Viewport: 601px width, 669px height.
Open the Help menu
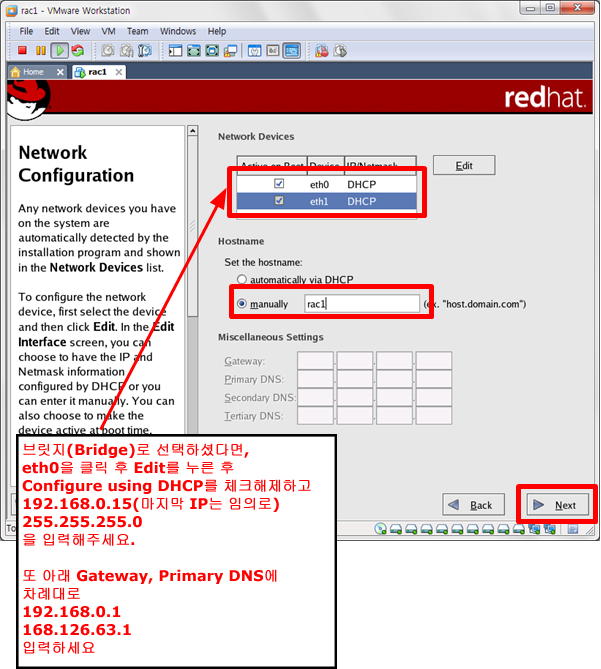217,31
